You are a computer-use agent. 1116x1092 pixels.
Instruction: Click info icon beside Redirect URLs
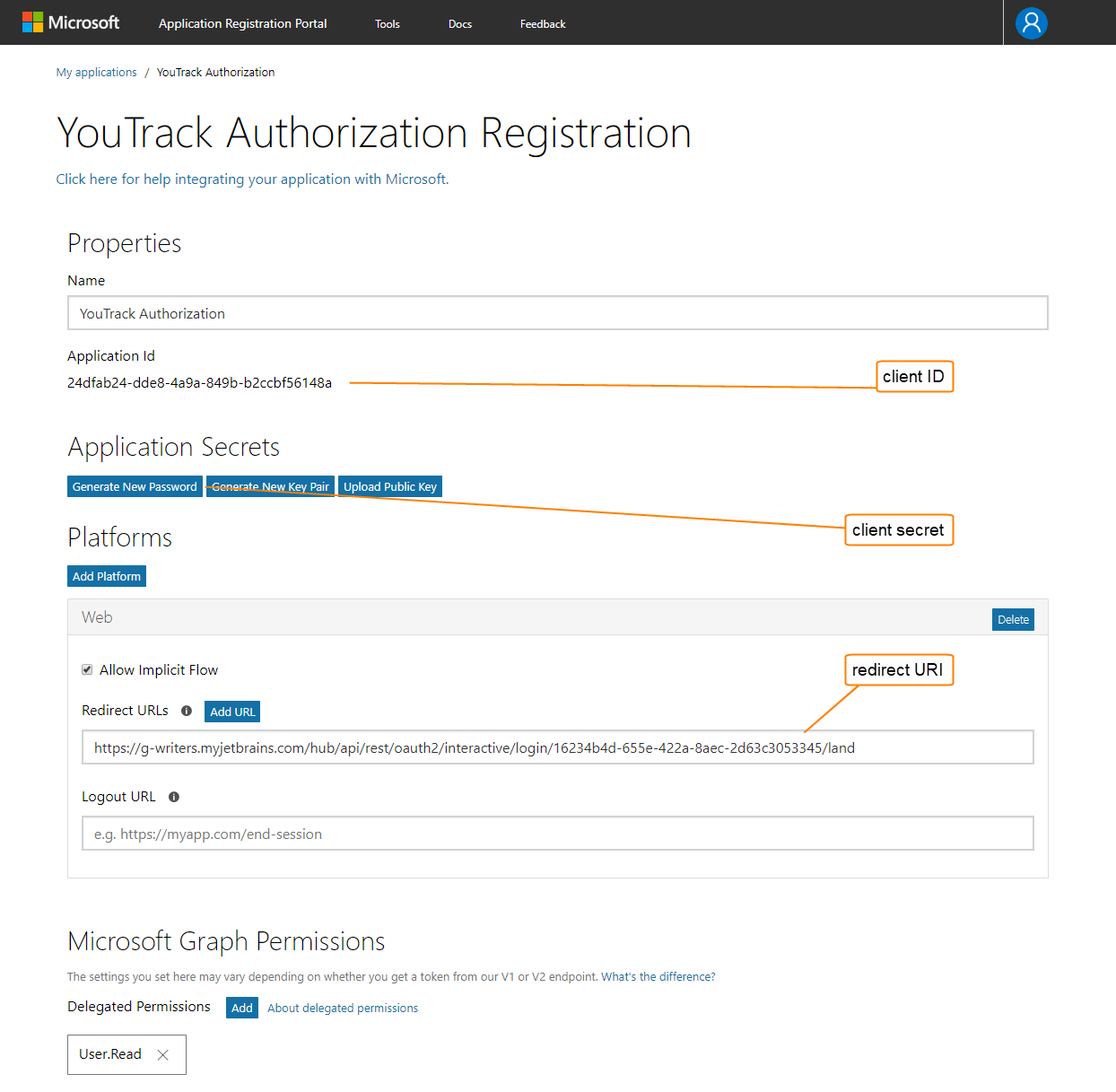pyautogui.click(x=187, y=711)
